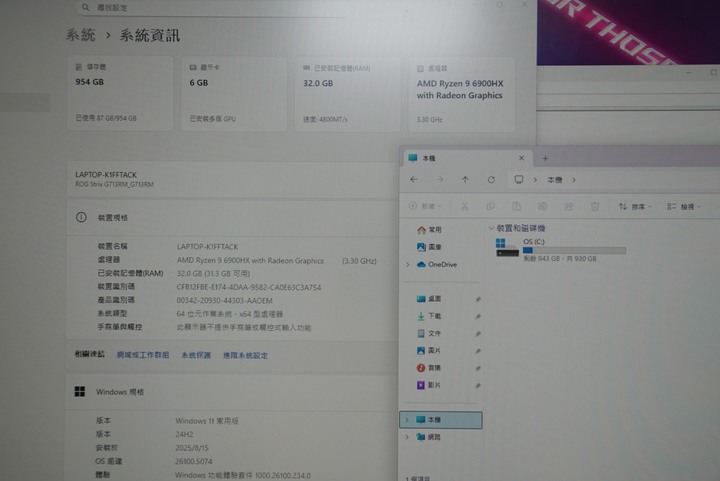Click the Paste icon in Explorer toolbar
The height and width of the screenshot is (481, 720).
click(517, 207)
